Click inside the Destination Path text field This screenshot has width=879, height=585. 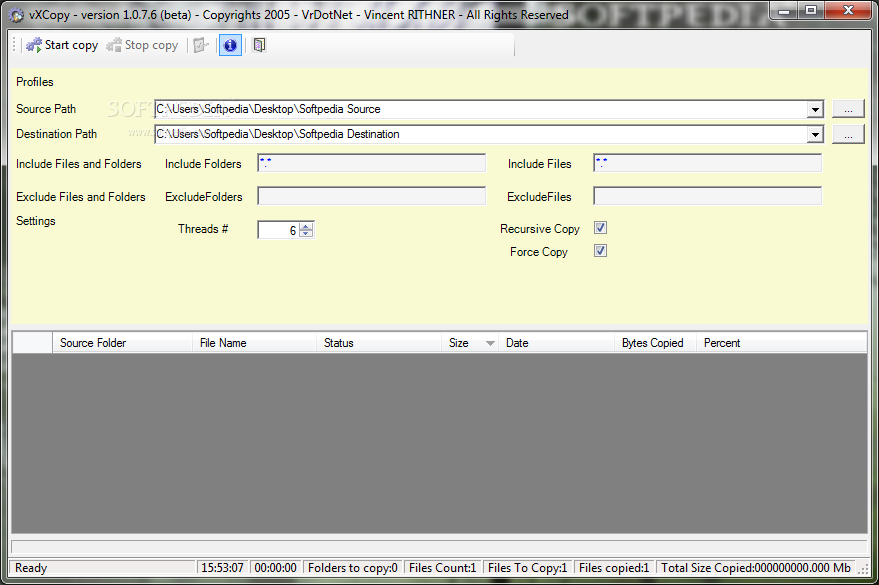(x=481, y=134)
